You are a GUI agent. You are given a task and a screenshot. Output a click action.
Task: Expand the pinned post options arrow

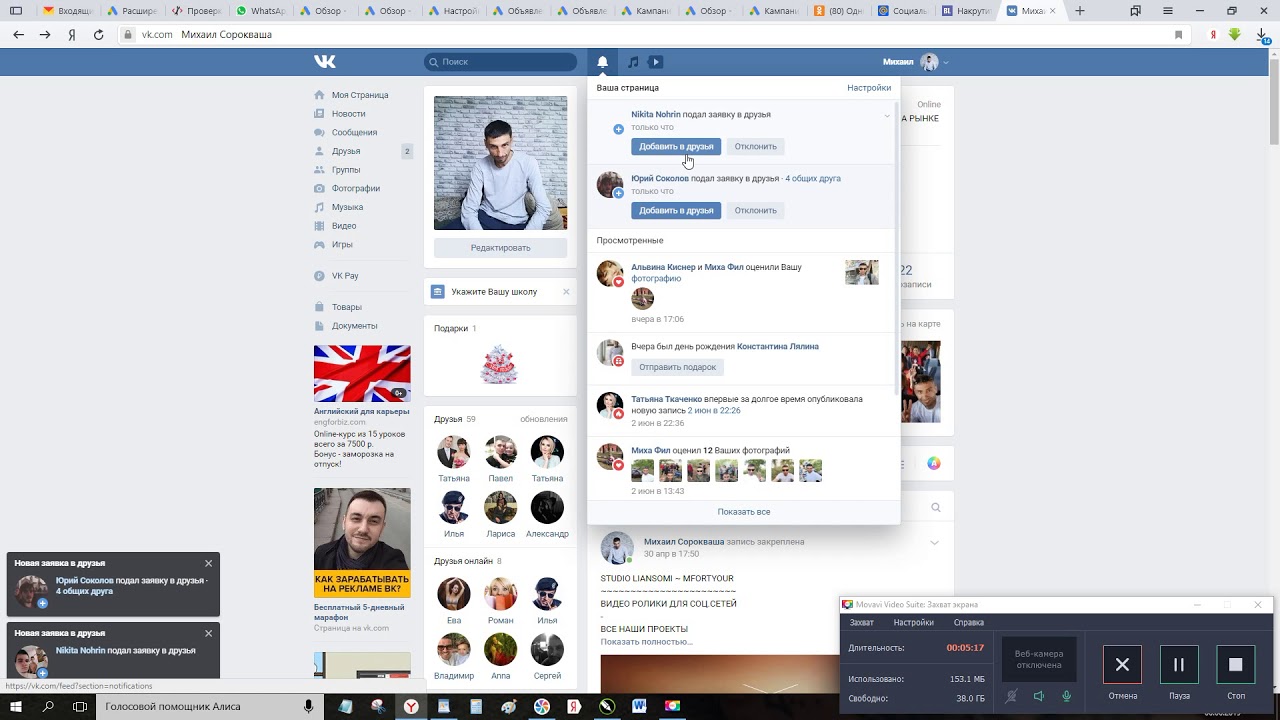[x=934, y=543]
